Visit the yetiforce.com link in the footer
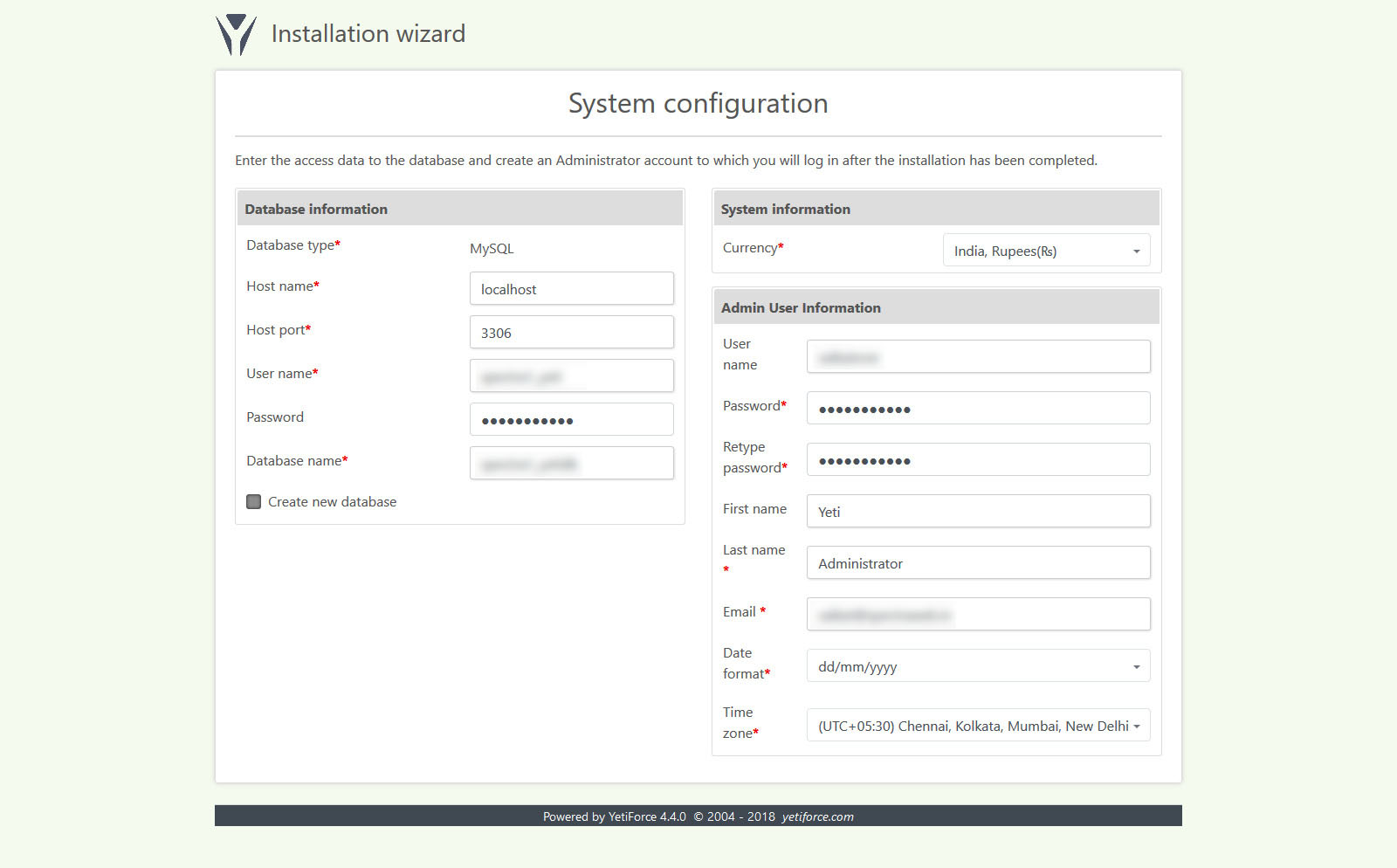The height and width of the screenshot is (868, 1397). (x=817, y=816)
